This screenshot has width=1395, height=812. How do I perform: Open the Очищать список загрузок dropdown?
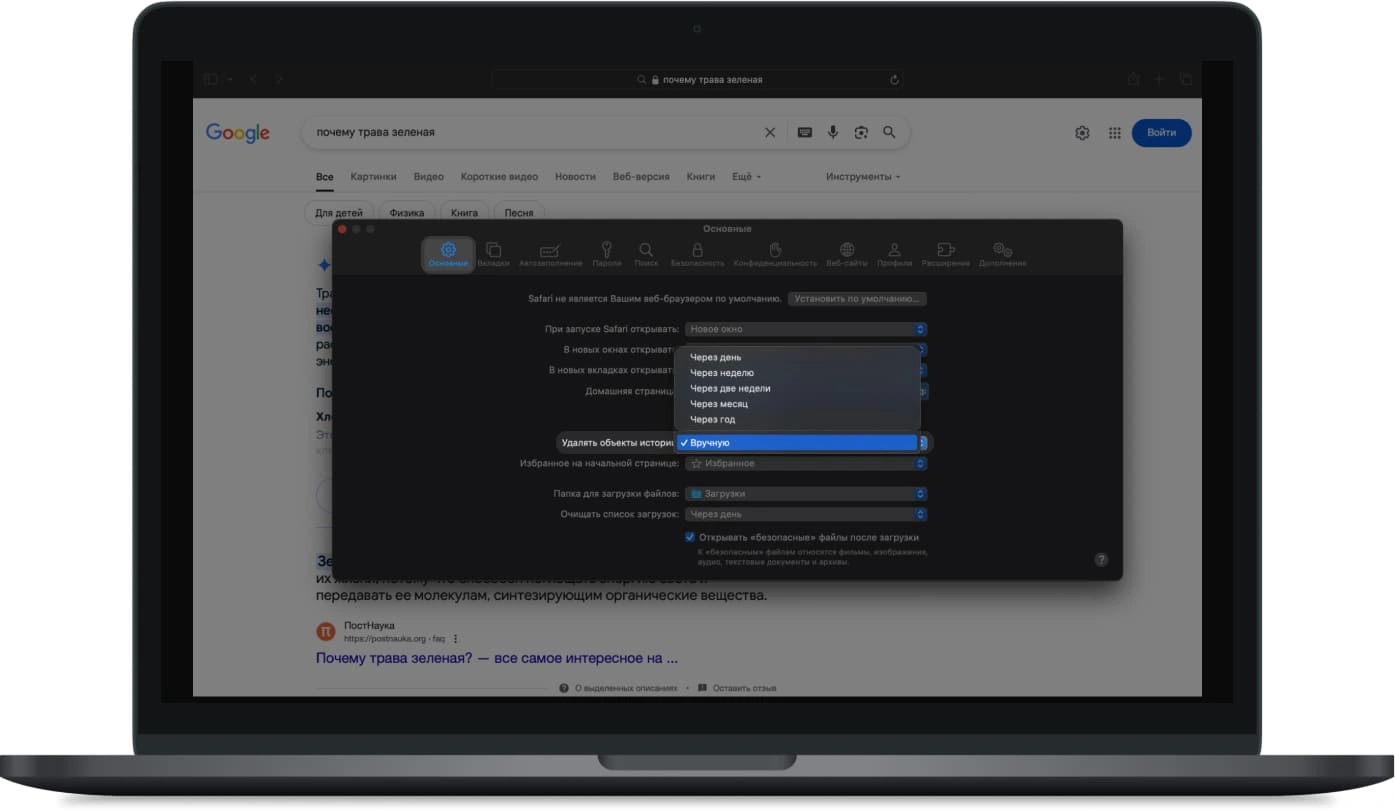click(806, 514)
